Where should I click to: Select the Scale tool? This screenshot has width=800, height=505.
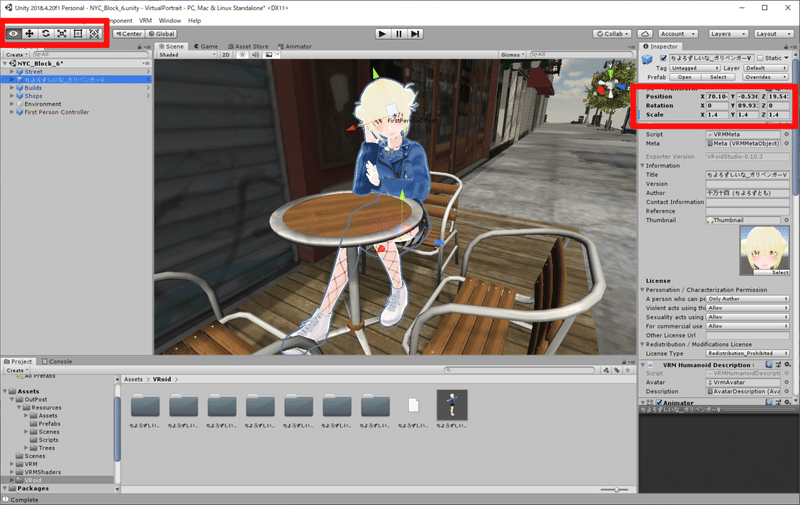tap(62, 34)
